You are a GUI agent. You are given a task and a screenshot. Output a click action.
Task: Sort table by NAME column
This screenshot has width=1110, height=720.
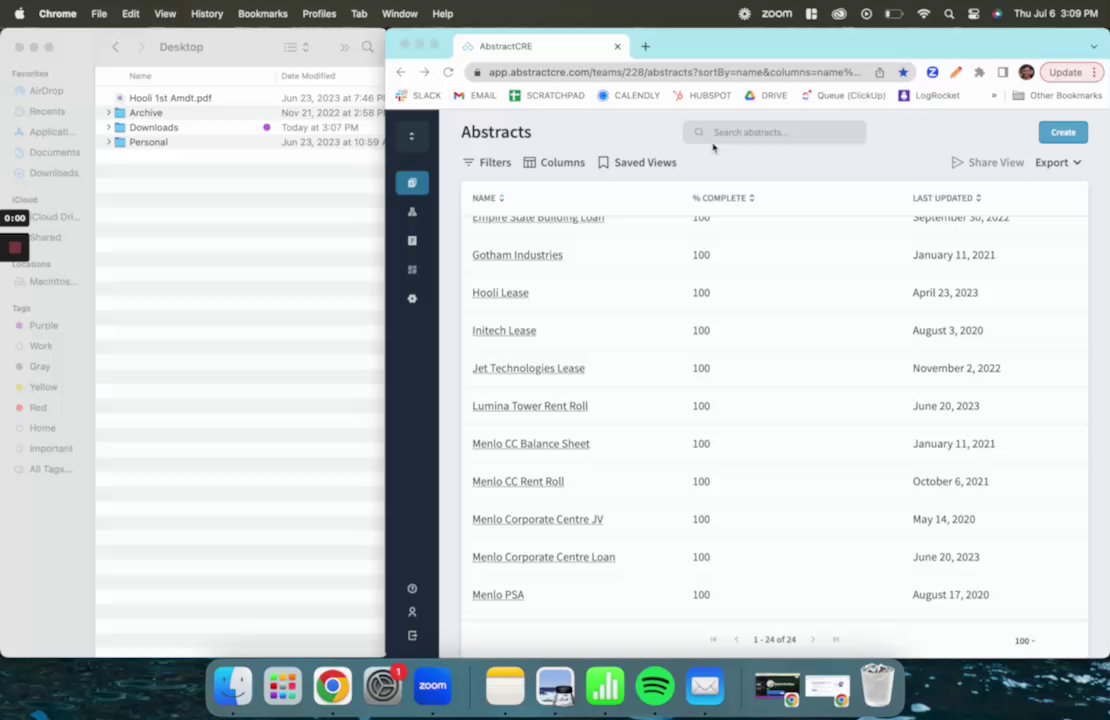point(488,198)
